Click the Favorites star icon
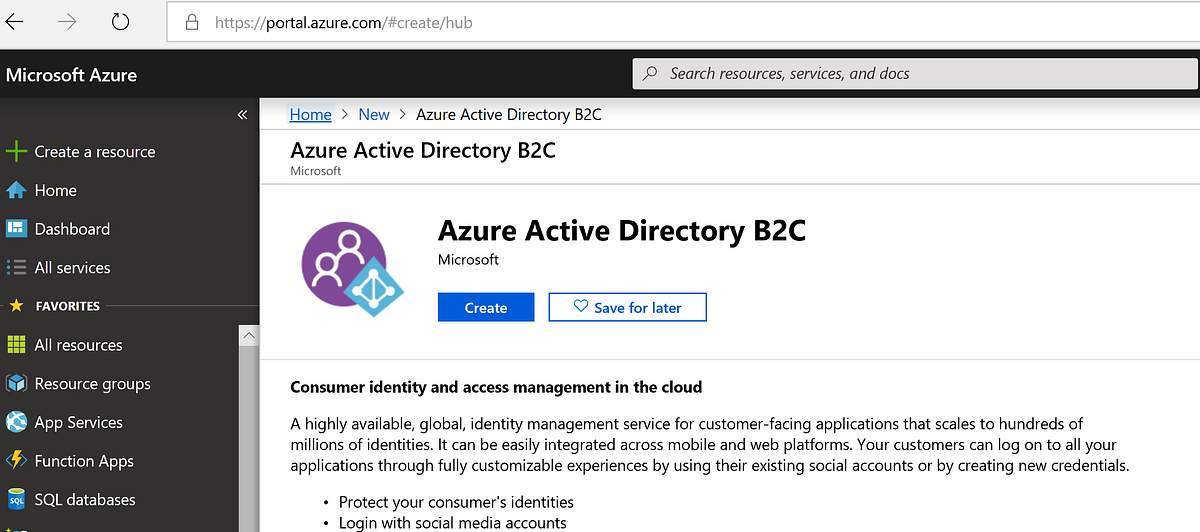 click(16, 306)
